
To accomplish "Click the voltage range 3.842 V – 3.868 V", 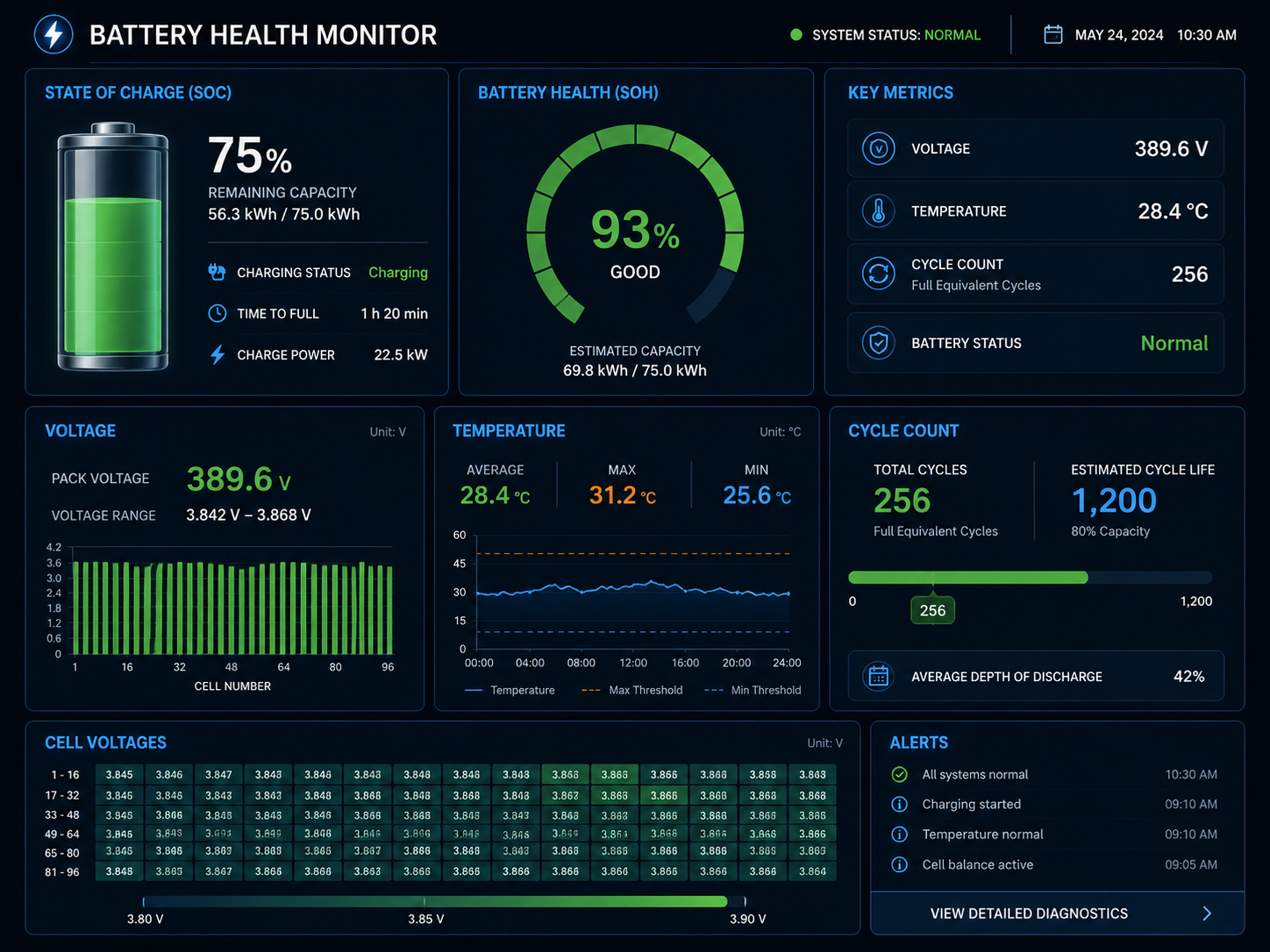I will [248, 515].
